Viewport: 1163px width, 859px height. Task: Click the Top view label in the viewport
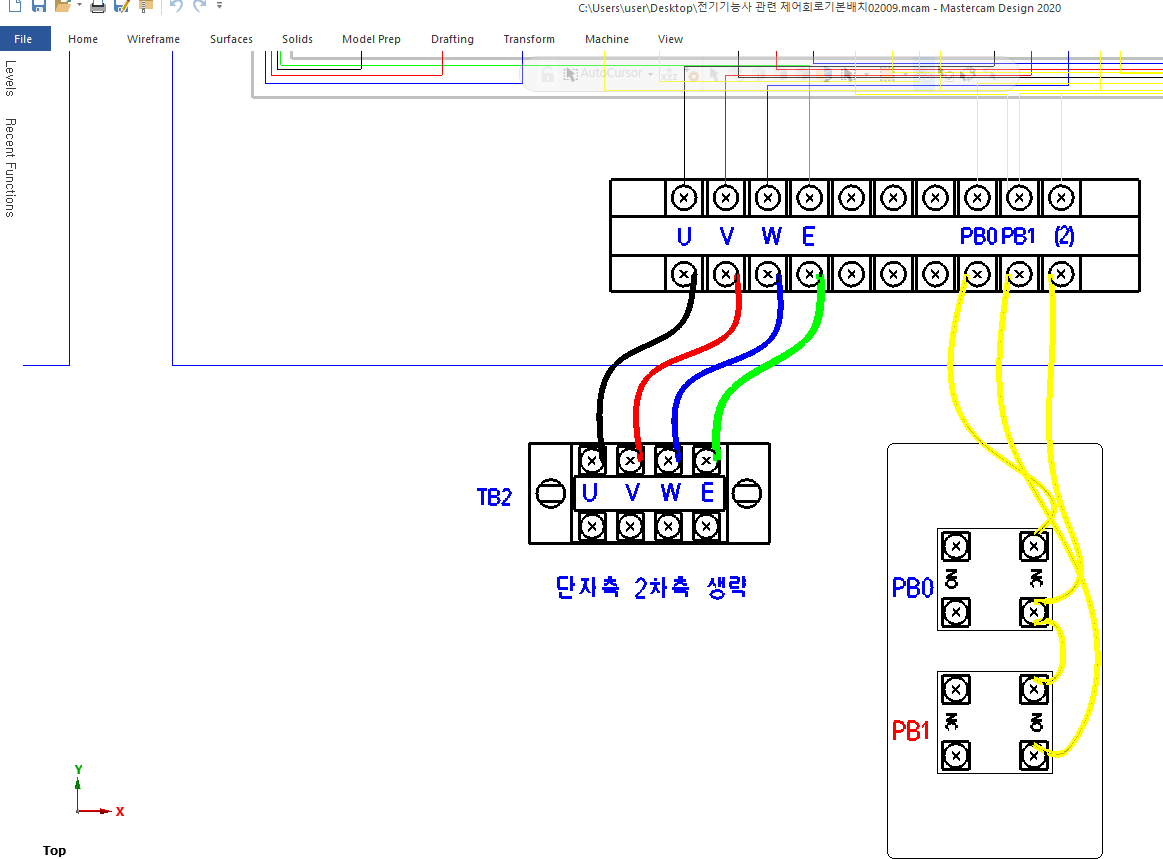coord(54,850)
